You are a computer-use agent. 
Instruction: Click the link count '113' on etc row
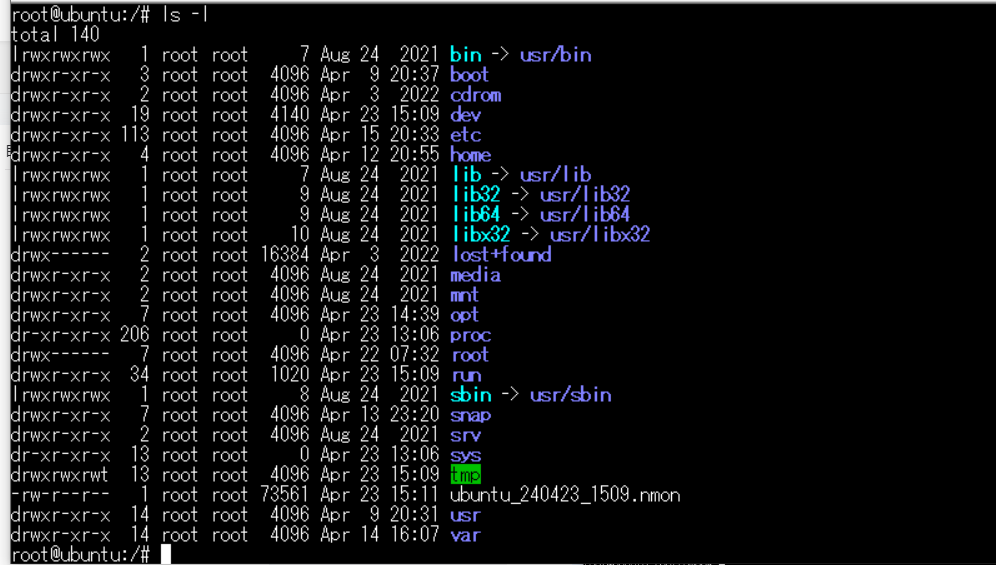pyautogui.click(x=135, y=135)
